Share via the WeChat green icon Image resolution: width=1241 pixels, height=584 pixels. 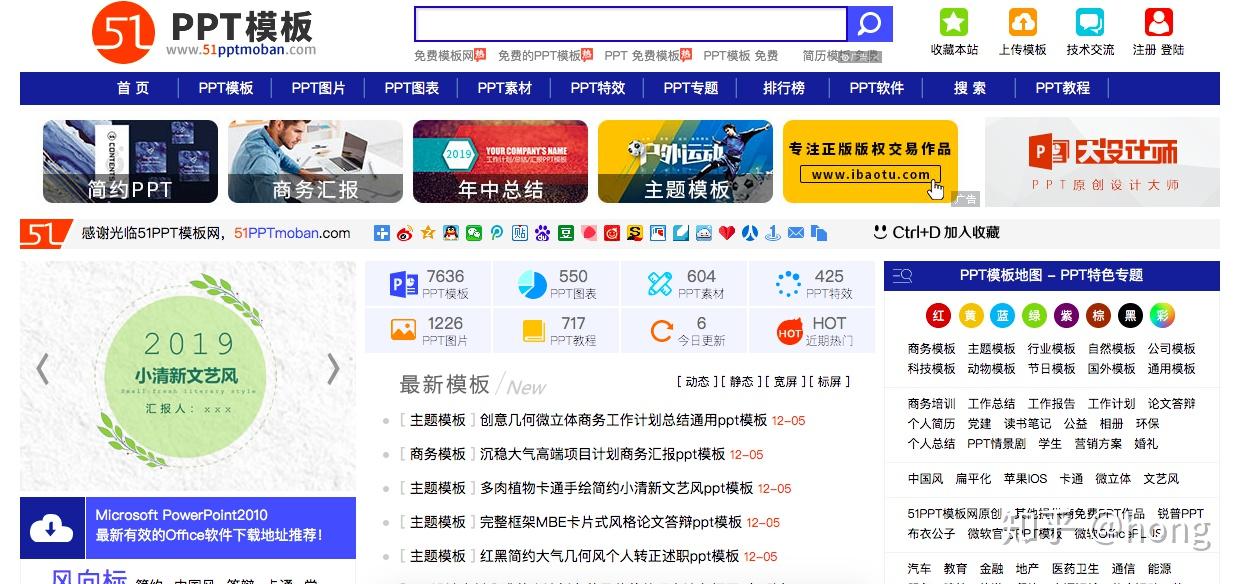click(475, 232)
